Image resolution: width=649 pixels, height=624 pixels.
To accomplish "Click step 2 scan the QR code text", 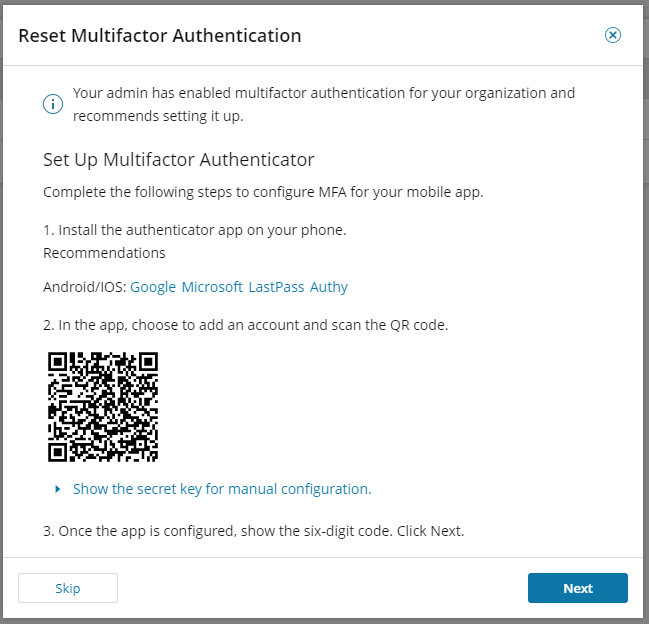I will pyautogui.click(x=245, y=325).
